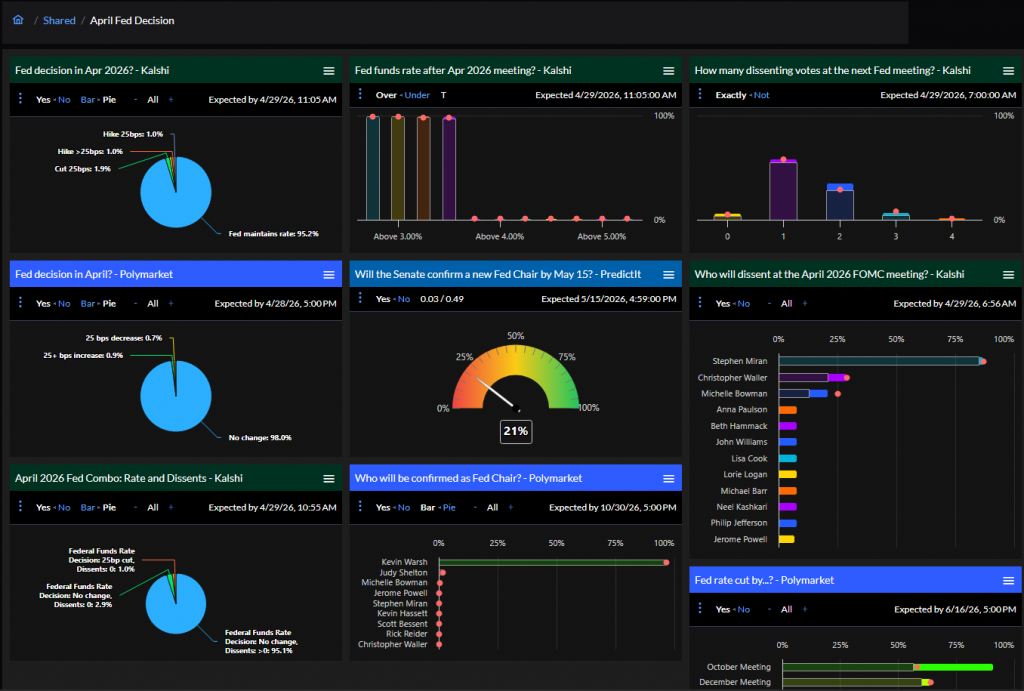Open vertical dots options in Who will dissent panel
1024x691 pixels.
click(700, 303)
